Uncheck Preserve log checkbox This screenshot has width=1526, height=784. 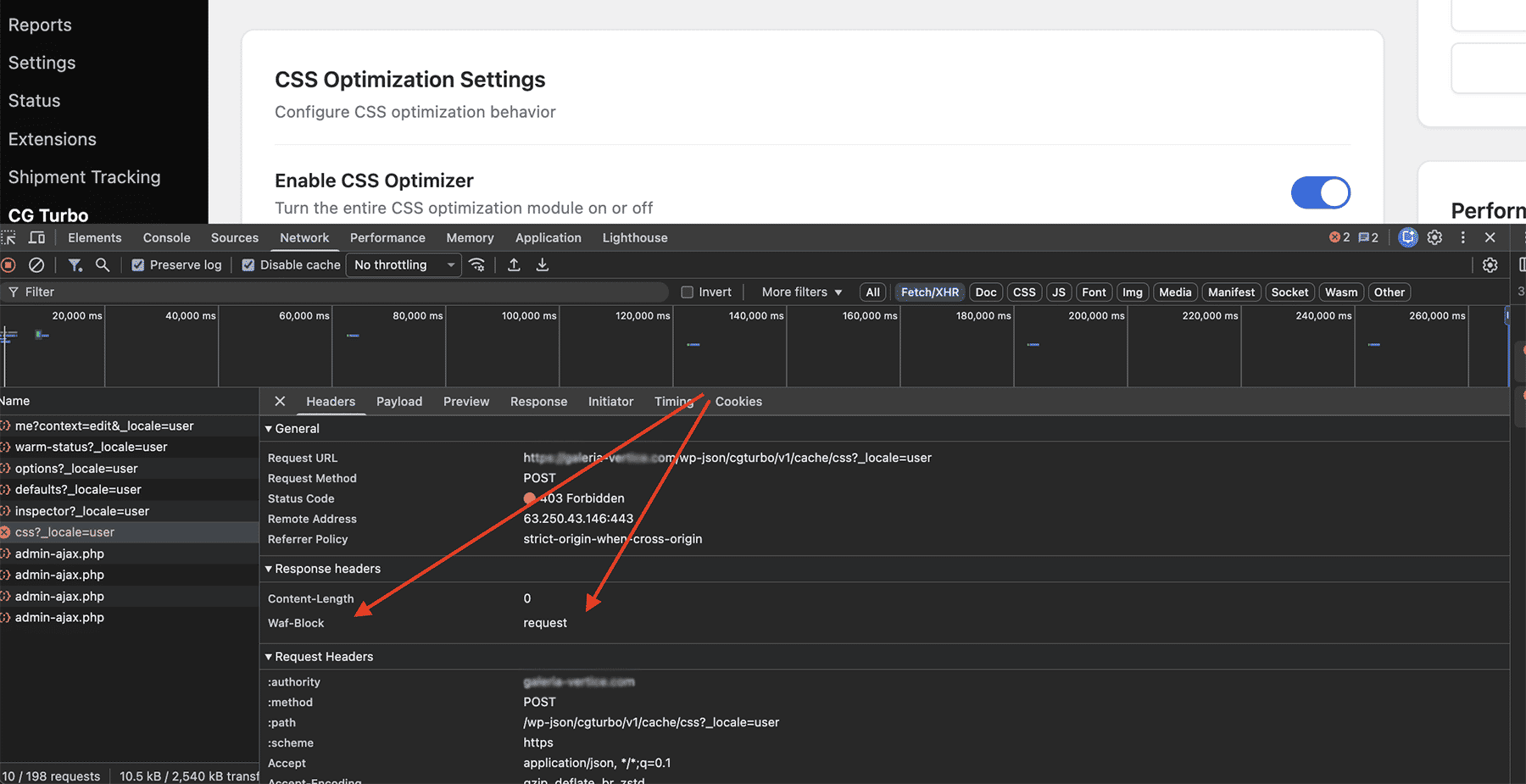[x=137, y=265]
